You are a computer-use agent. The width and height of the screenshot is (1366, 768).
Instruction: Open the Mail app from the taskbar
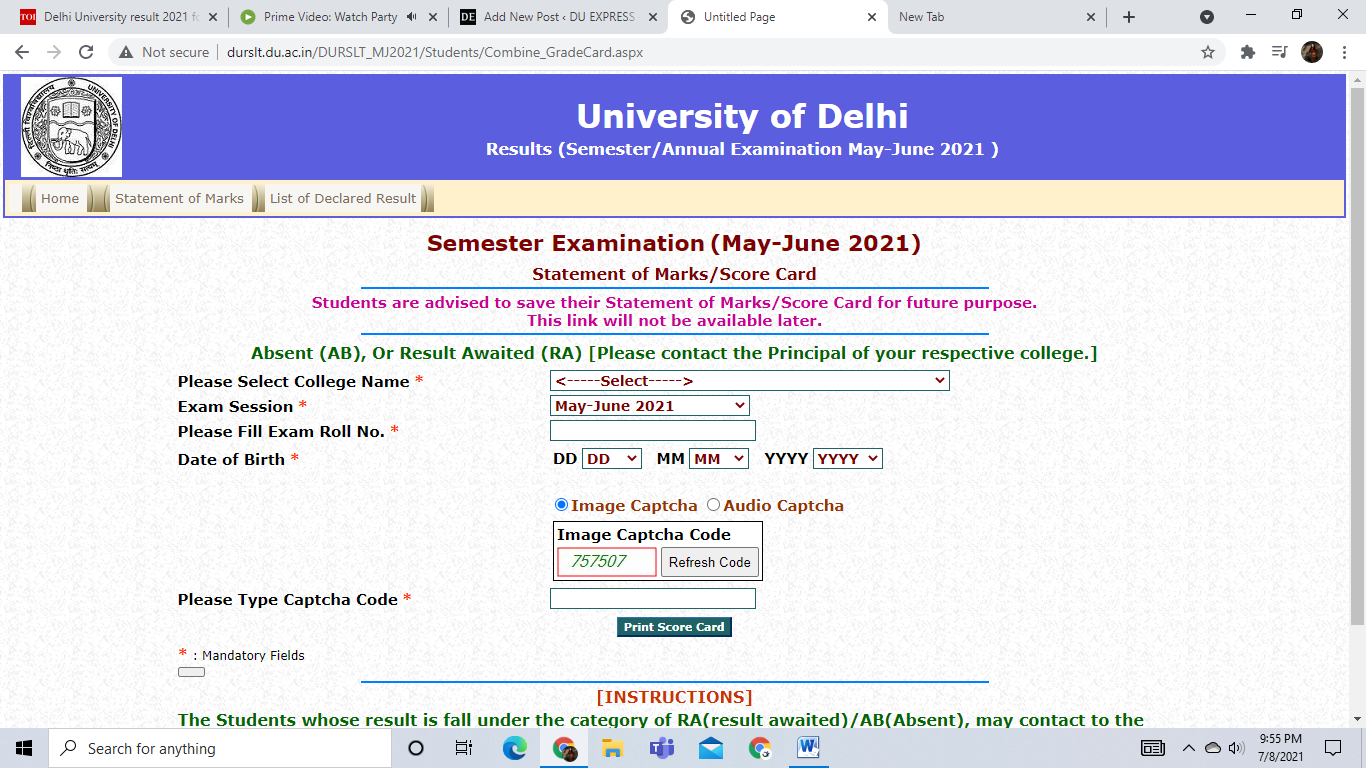pos(711,747)
